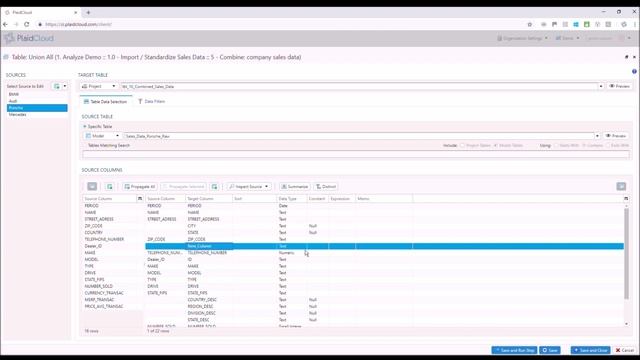Click the Summarize button
Viewport: 640px width, 360px height.
[x=294, y=187]
